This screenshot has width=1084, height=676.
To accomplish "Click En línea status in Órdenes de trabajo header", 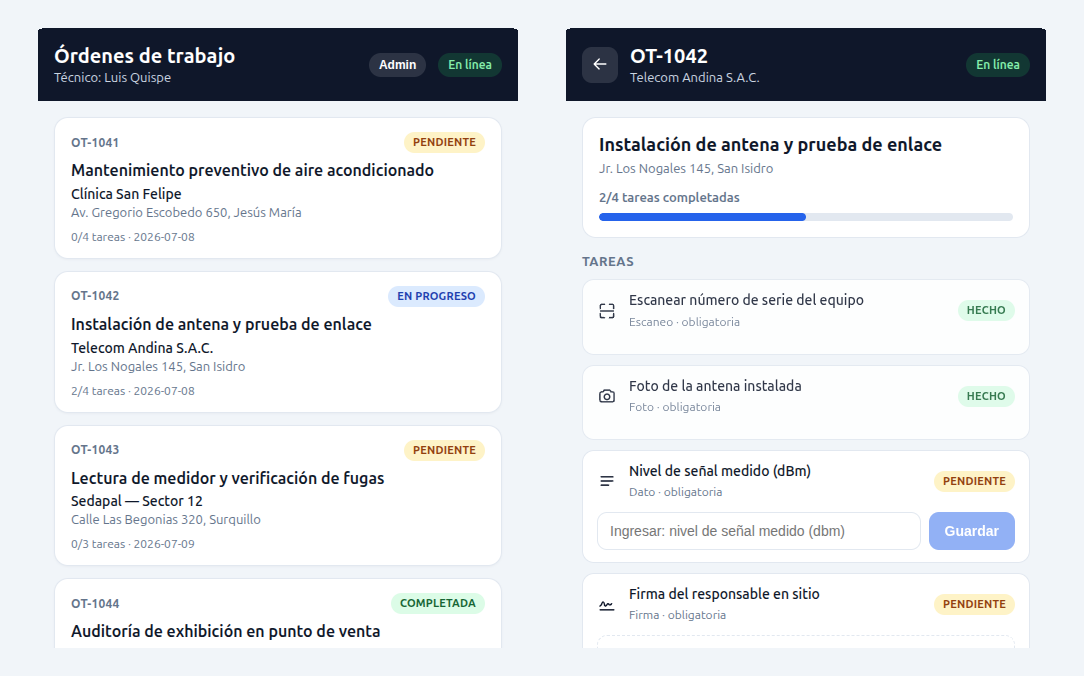I will (470, 65).
